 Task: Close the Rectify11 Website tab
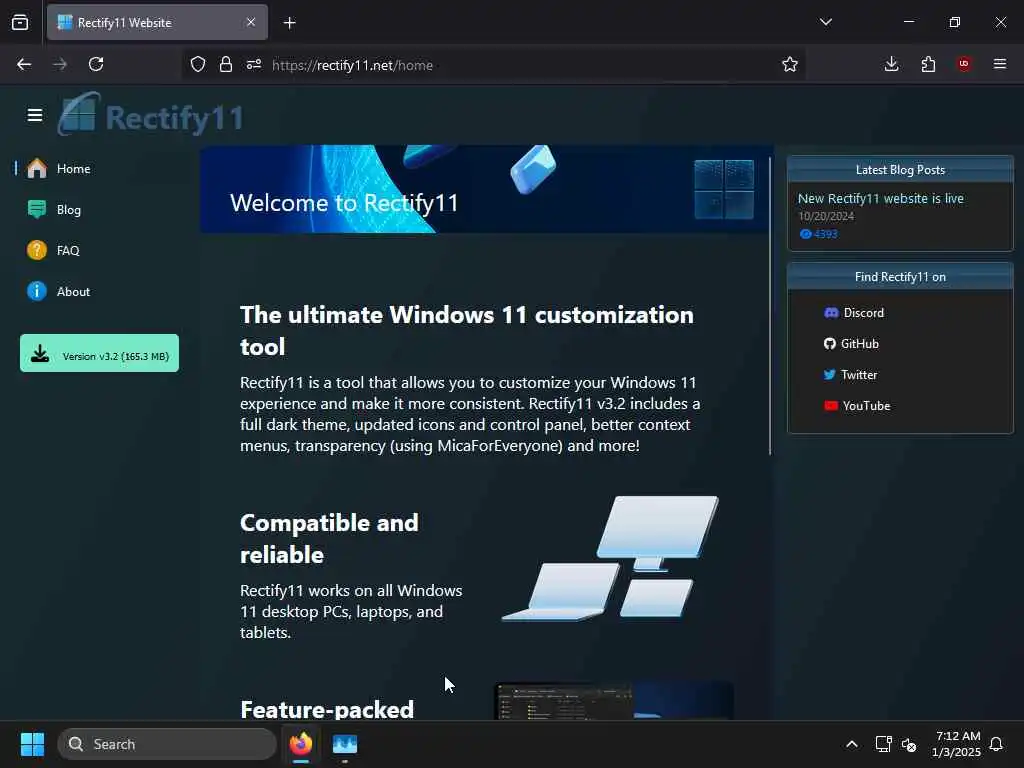[x=251, y=22]
